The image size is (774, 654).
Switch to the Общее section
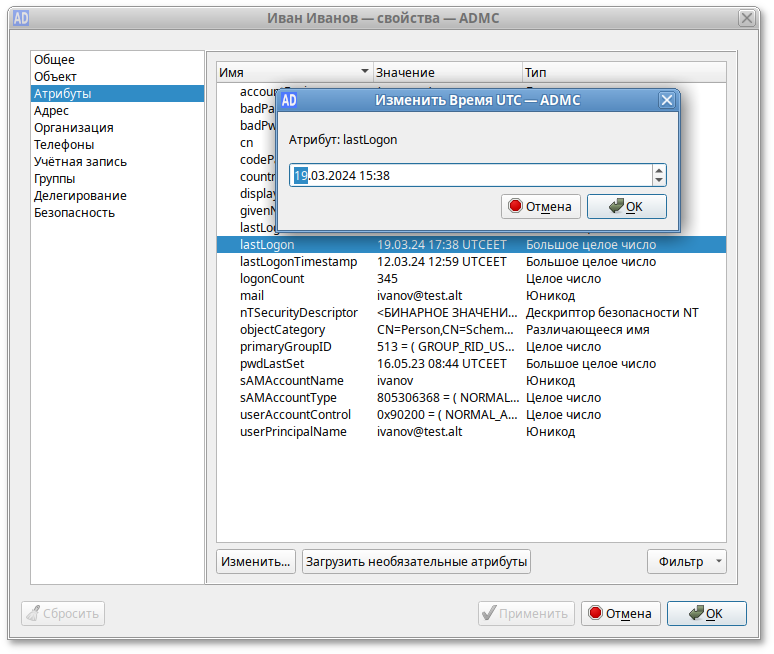click(55, 60)
